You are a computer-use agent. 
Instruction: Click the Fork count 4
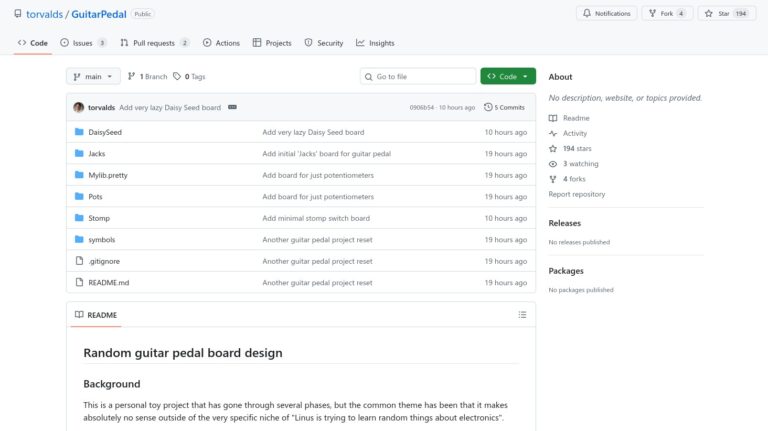point(681,14)
